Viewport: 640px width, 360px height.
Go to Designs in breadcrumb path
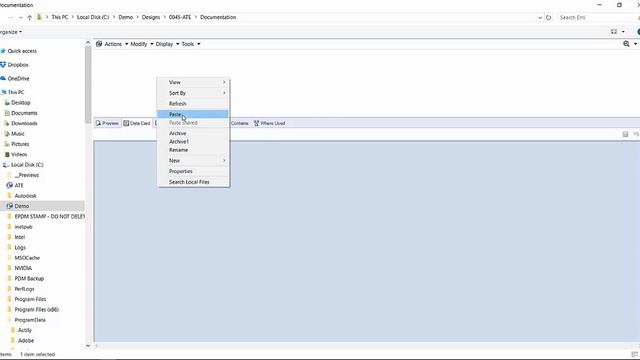coord(151,18)
